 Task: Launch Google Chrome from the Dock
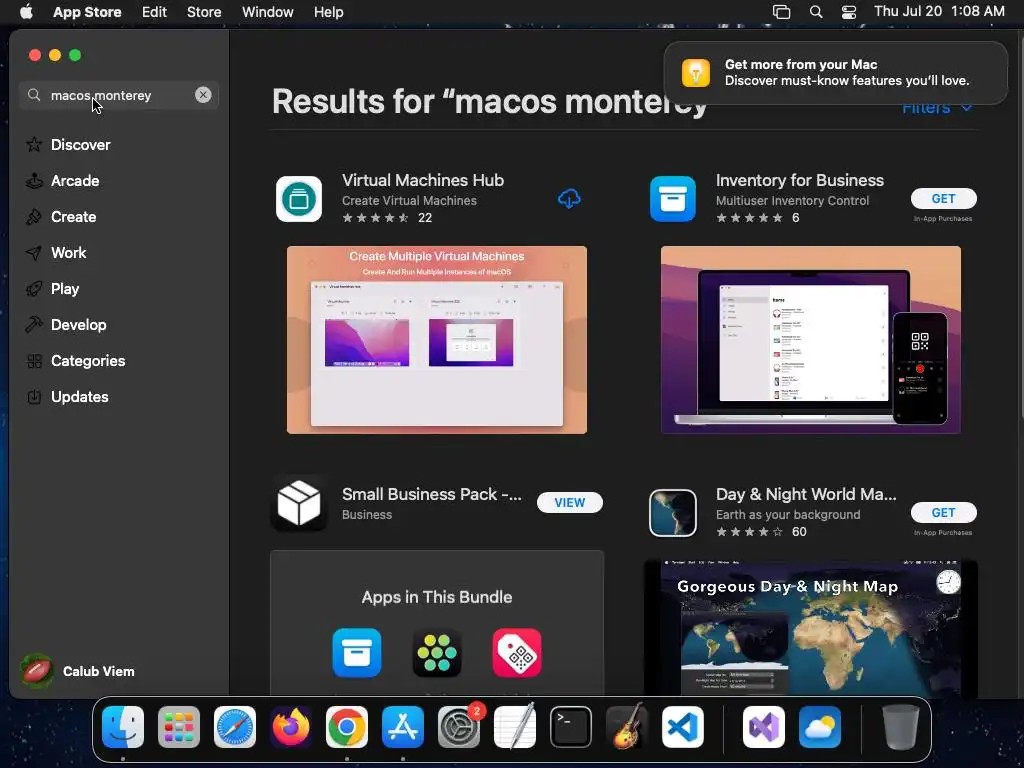tap(347, 727)
